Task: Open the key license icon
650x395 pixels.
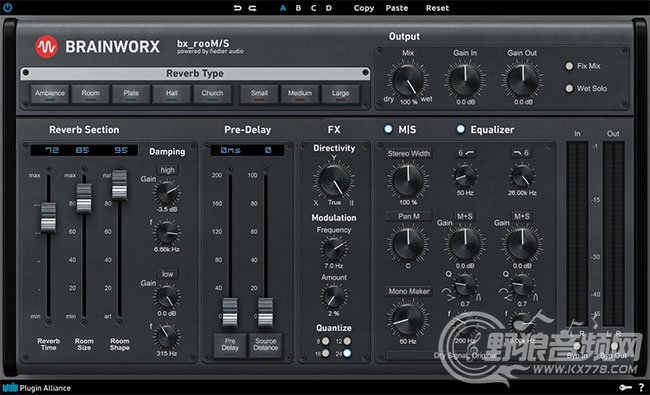Action: click(x=625, y=388)
